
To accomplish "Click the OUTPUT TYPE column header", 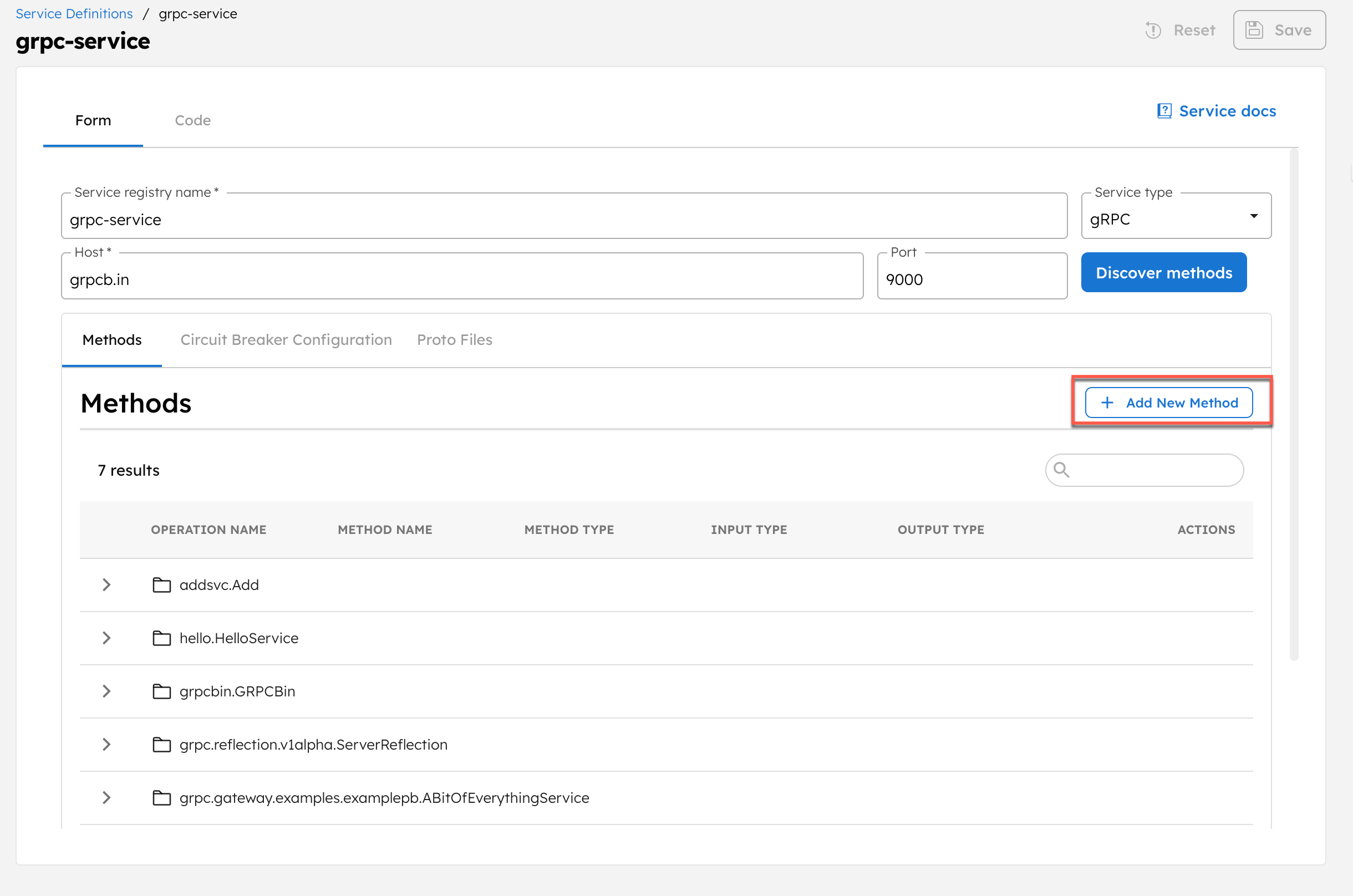I will click(941, 530).
